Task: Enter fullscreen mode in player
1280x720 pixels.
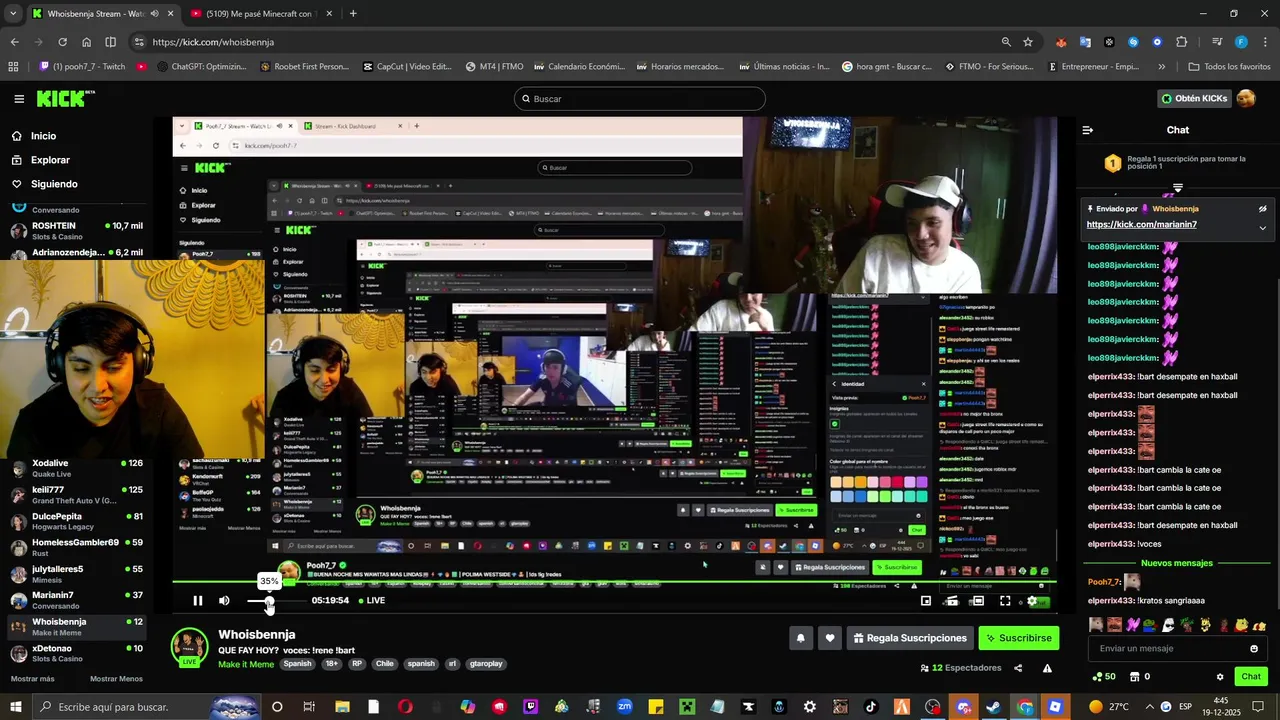Action: click(1005, 601)
